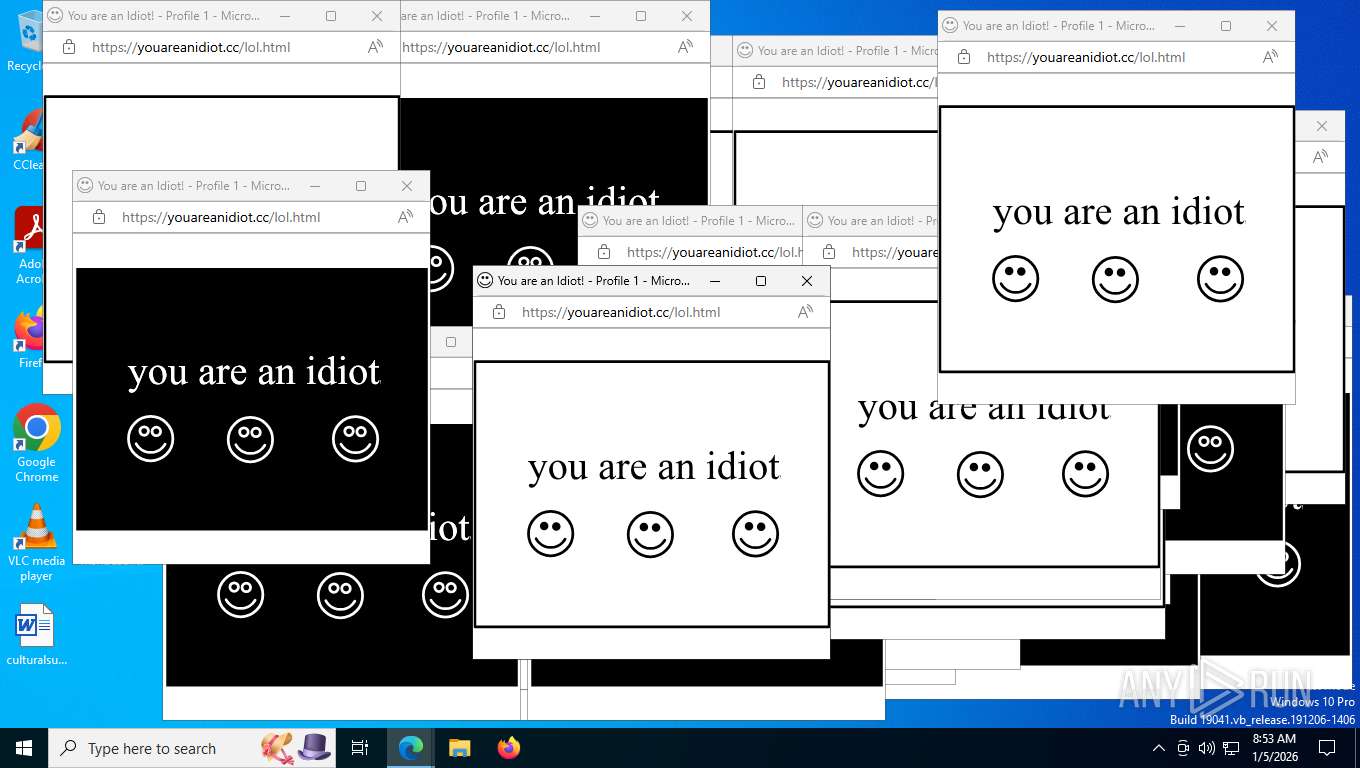This screenshot has width=1360, height=768.
Task: Launch Firefox from the taskbar
Action: point(509,748)
